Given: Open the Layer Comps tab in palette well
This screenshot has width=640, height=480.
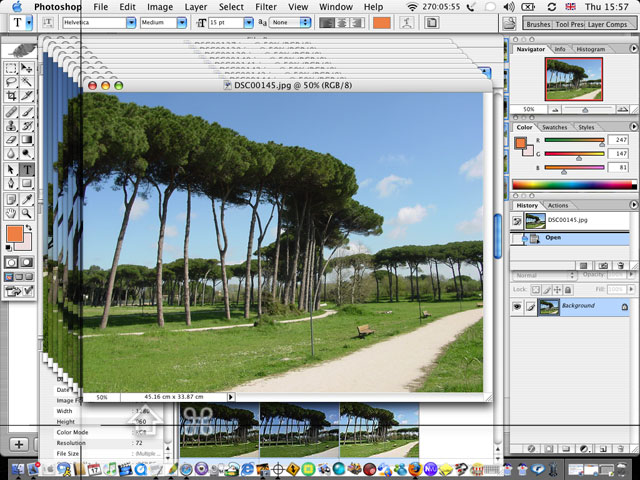Looking at the screenshot, I should 607,24.
